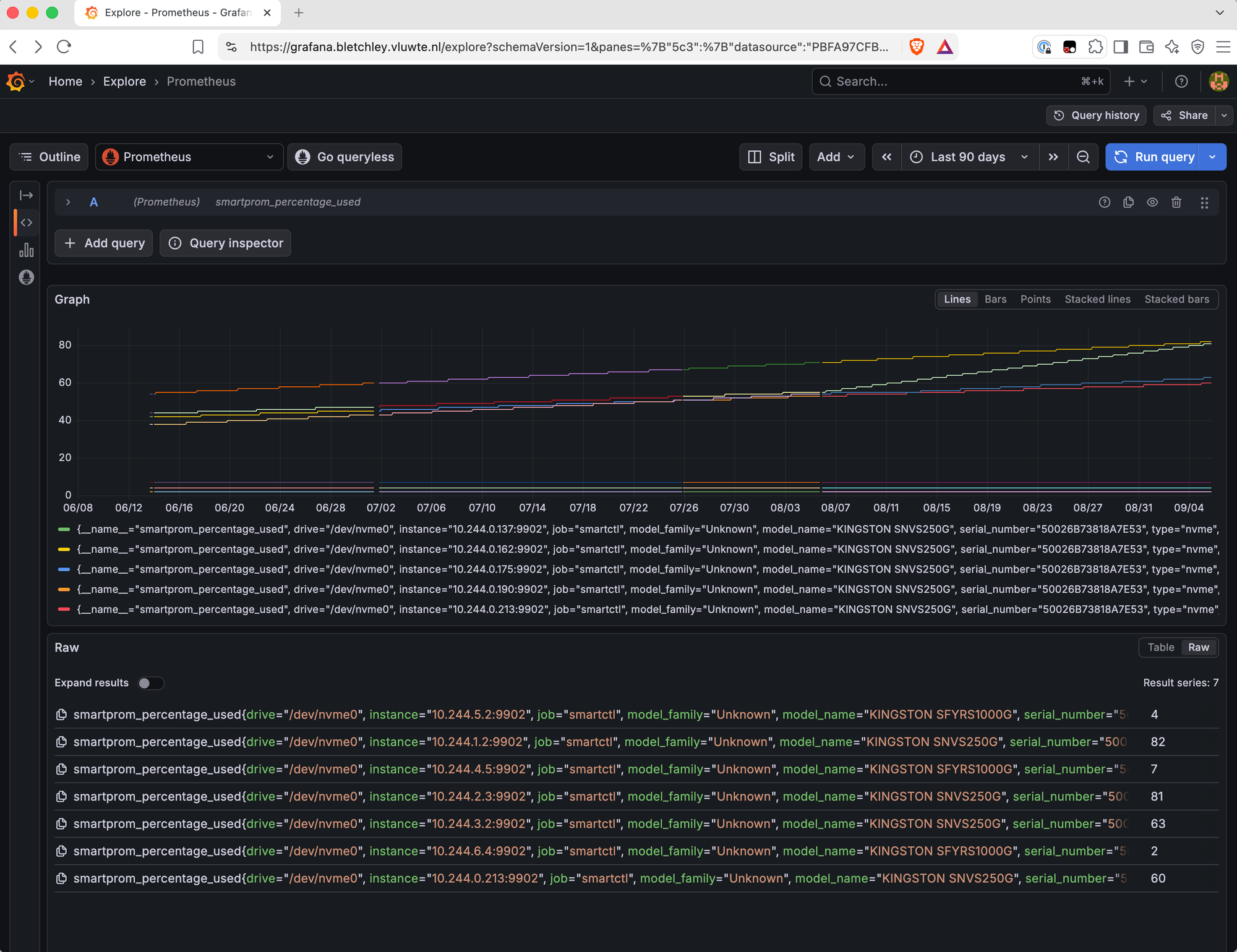Shift time range backwards with double-left arrows

(x=886, y=157)
